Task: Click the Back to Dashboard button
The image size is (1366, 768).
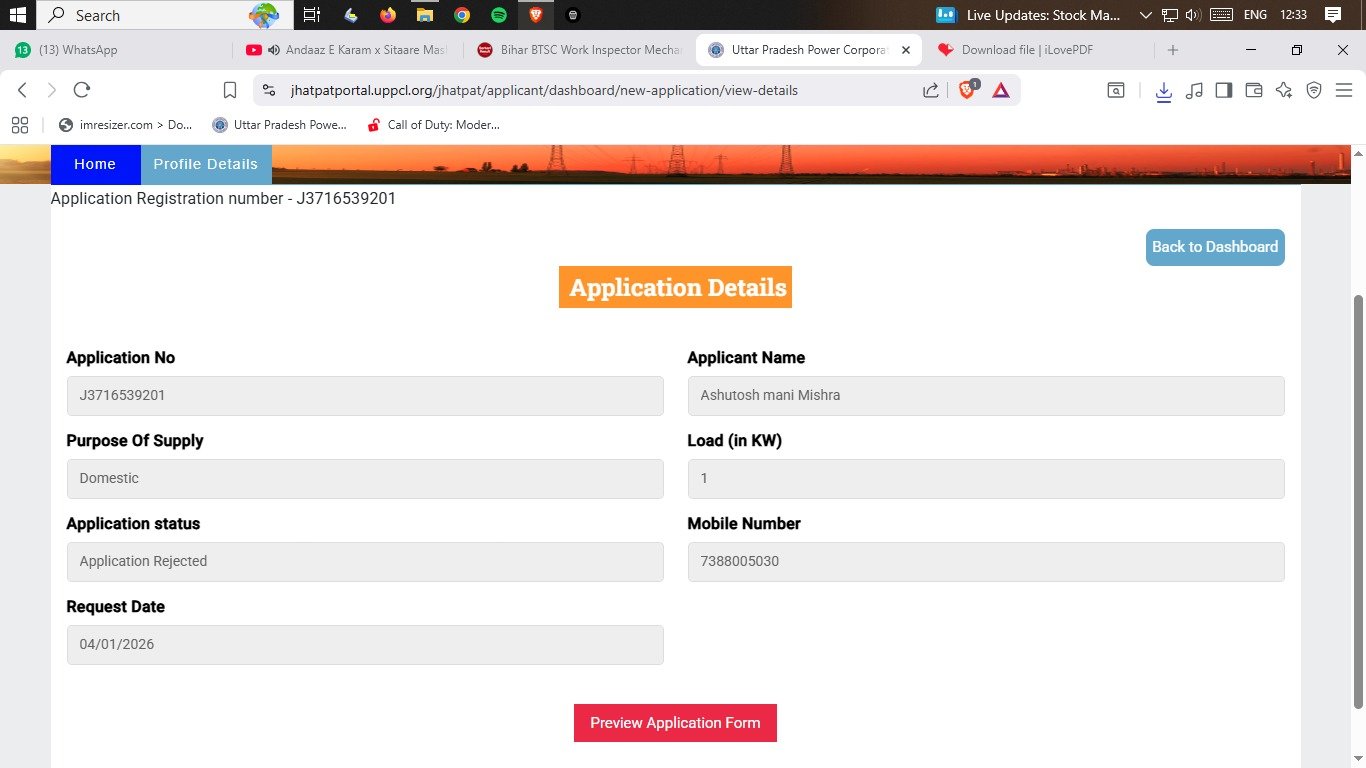Action: tap(1214, 247)
